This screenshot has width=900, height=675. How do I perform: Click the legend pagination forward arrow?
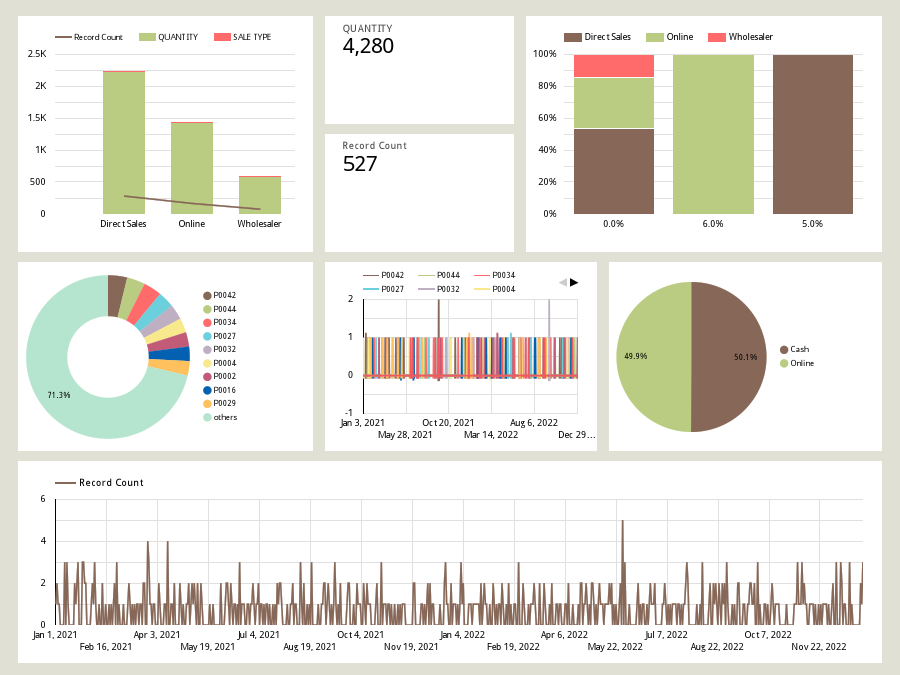(x=574, y=282)
